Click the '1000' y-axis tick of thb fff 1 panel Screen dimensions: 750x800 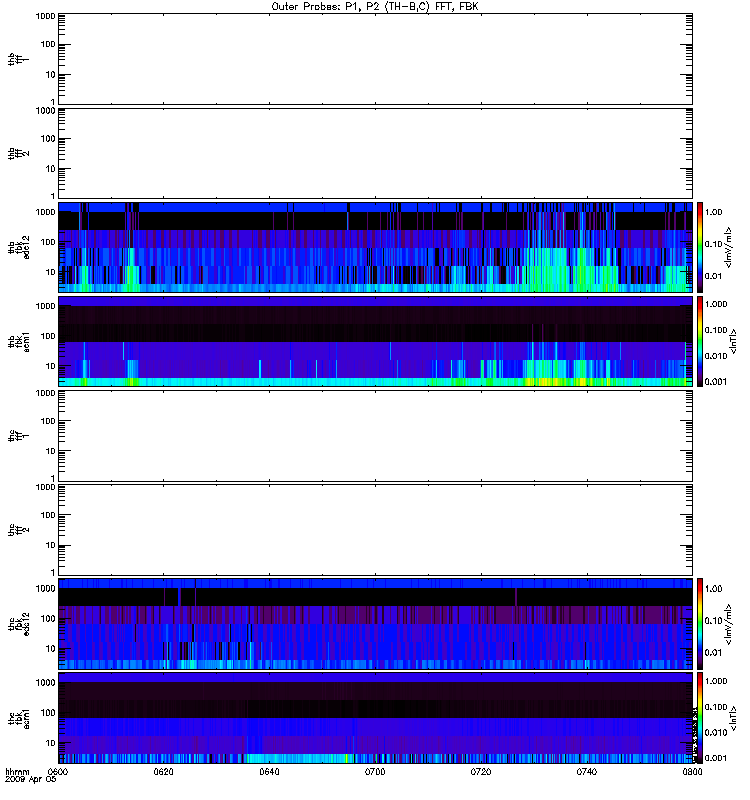45,16
